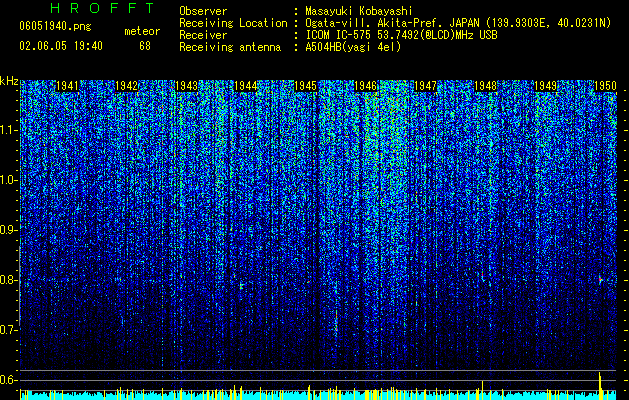Click the 1943 time marker
629x400 pixels.
click(187, 86)
